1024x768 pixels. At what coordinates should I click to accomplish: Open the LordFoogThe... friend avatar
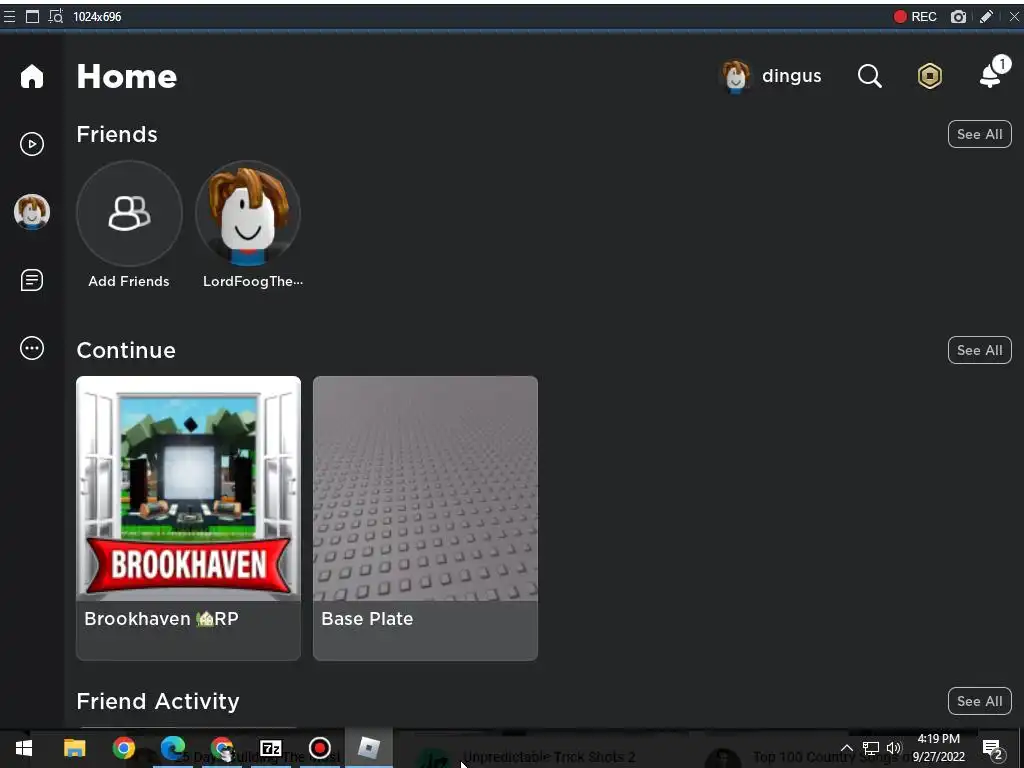[x=248, y=213]
